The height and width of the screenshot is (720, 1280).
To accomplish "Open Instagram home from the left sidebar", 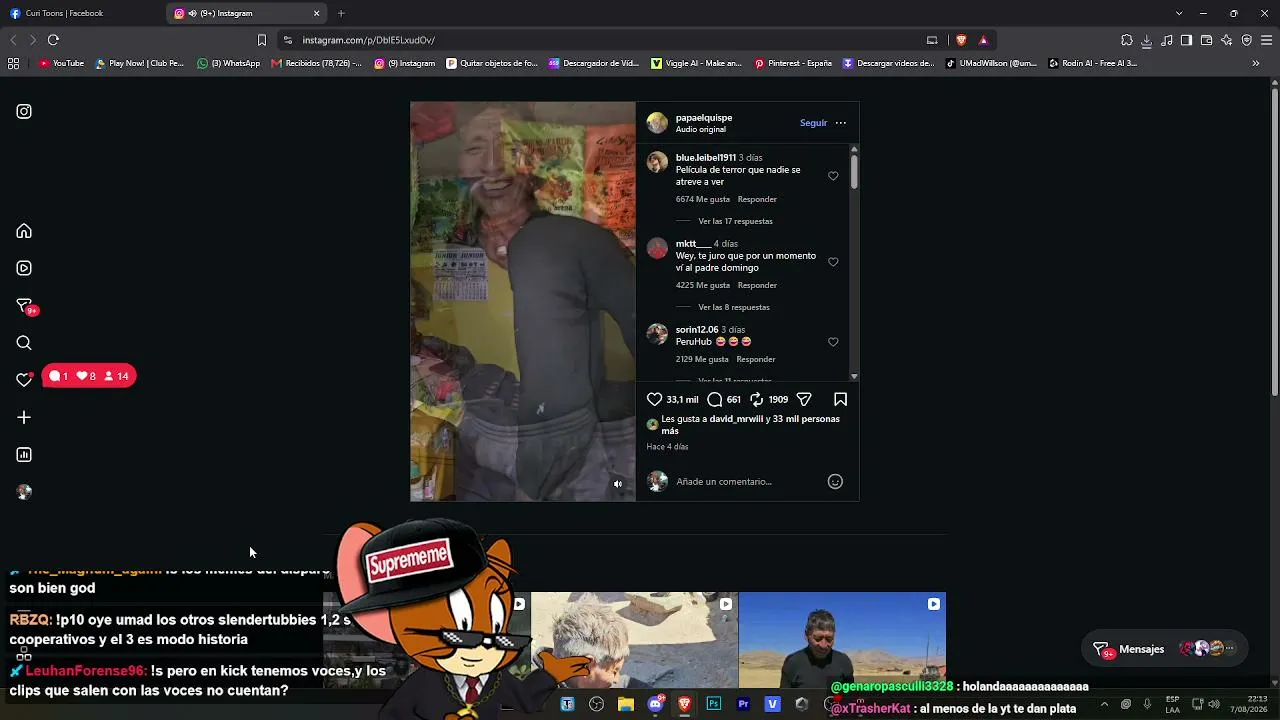I will point(24,231).
